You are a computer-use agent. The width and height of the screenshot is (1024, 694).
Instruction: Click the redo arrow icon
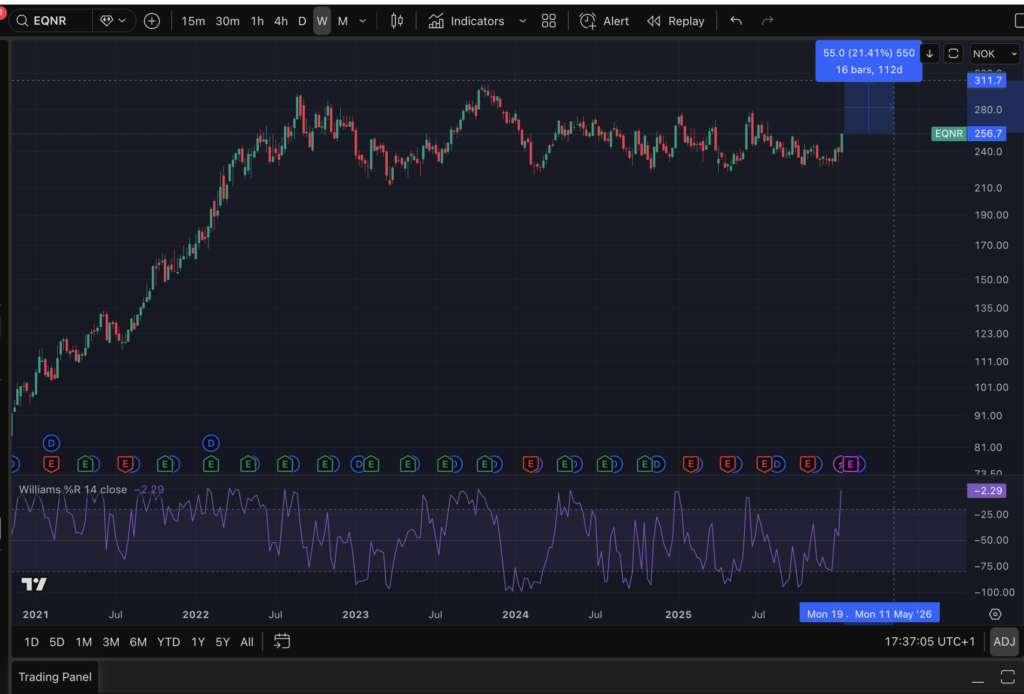(768, 20)
